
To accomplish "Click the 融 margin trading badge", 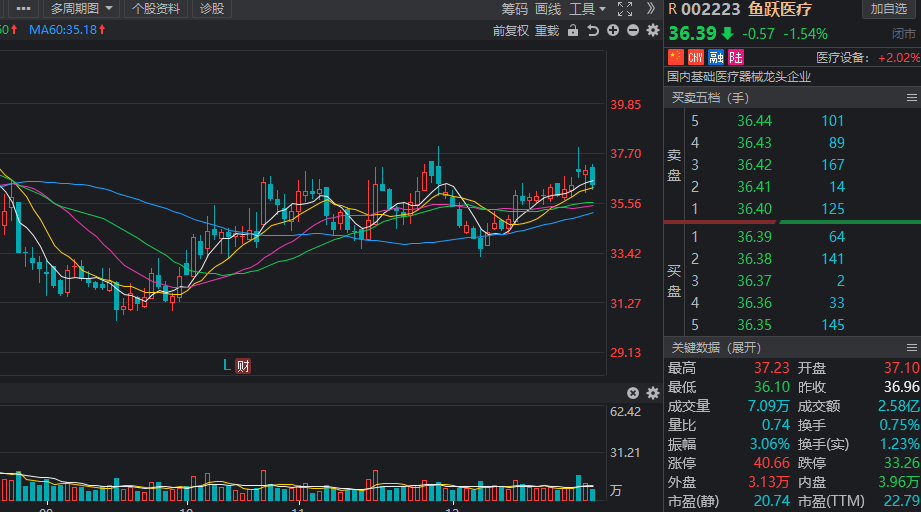I will point(716,57).
